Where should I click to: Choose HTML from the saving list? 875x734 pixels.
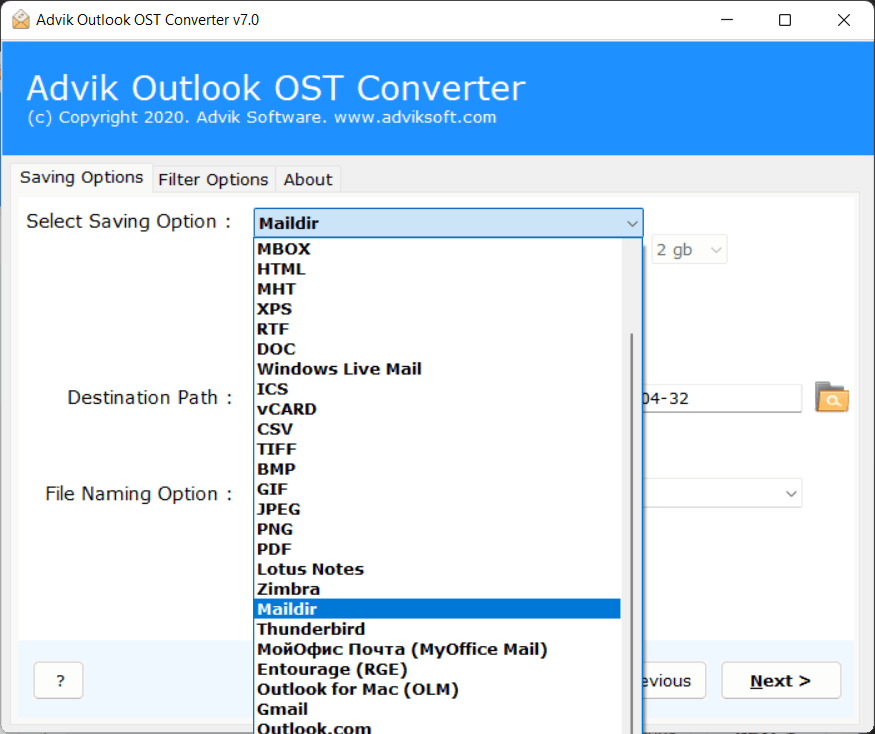437,269
